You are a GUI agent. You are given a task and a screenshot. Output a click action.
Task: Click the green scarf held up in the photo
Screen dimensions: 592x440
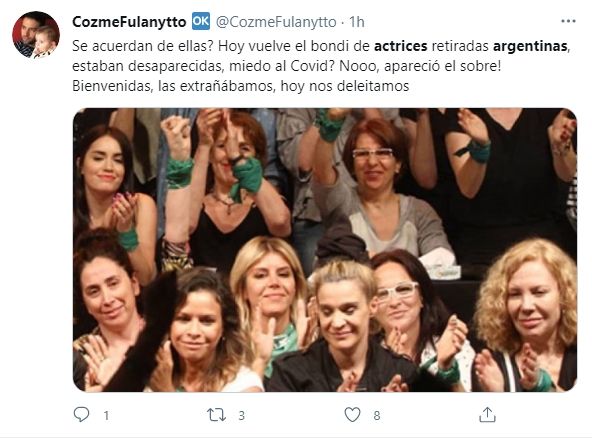(x=247, y=178)
